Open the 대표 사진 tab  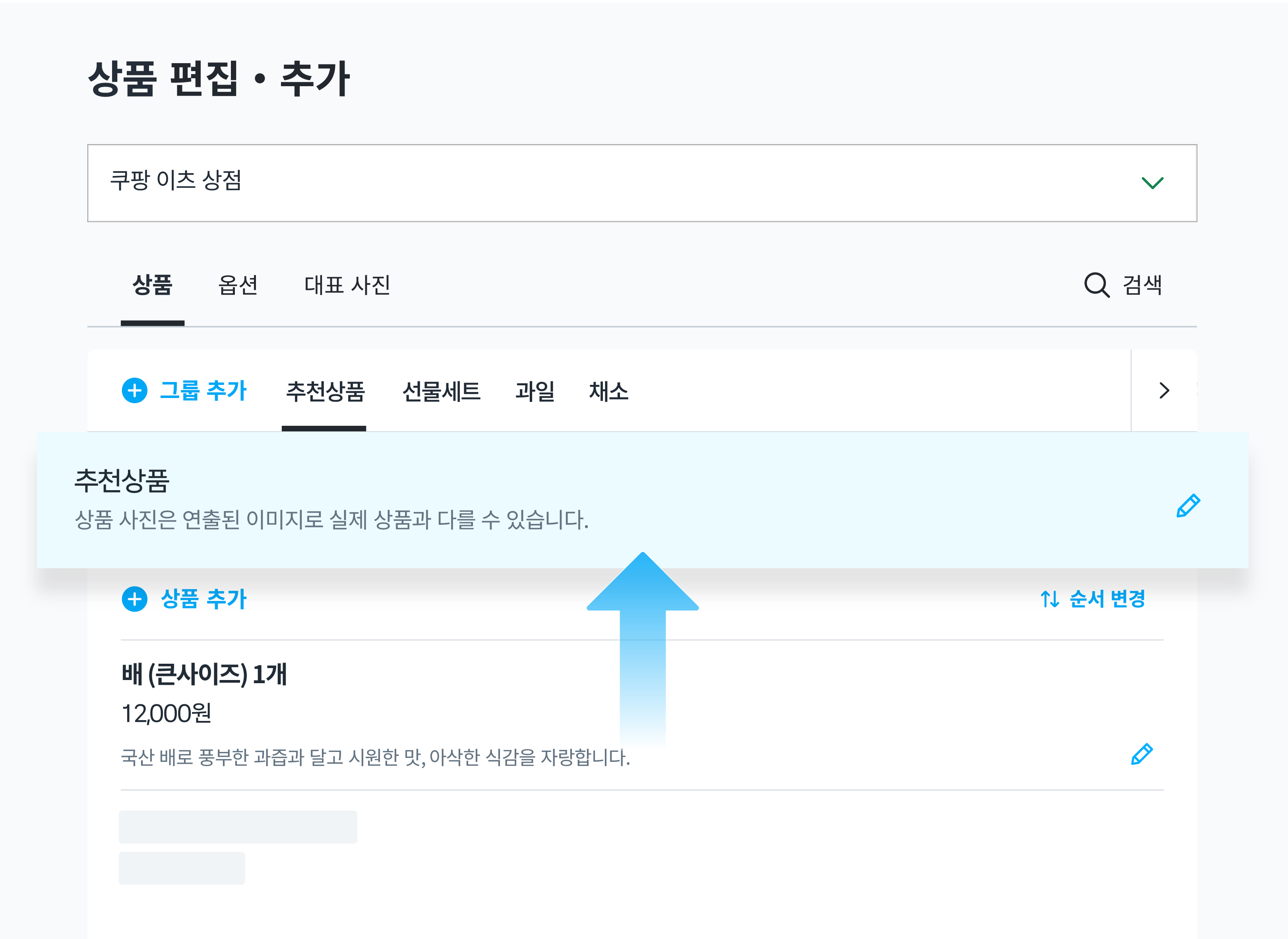[347, 285]
